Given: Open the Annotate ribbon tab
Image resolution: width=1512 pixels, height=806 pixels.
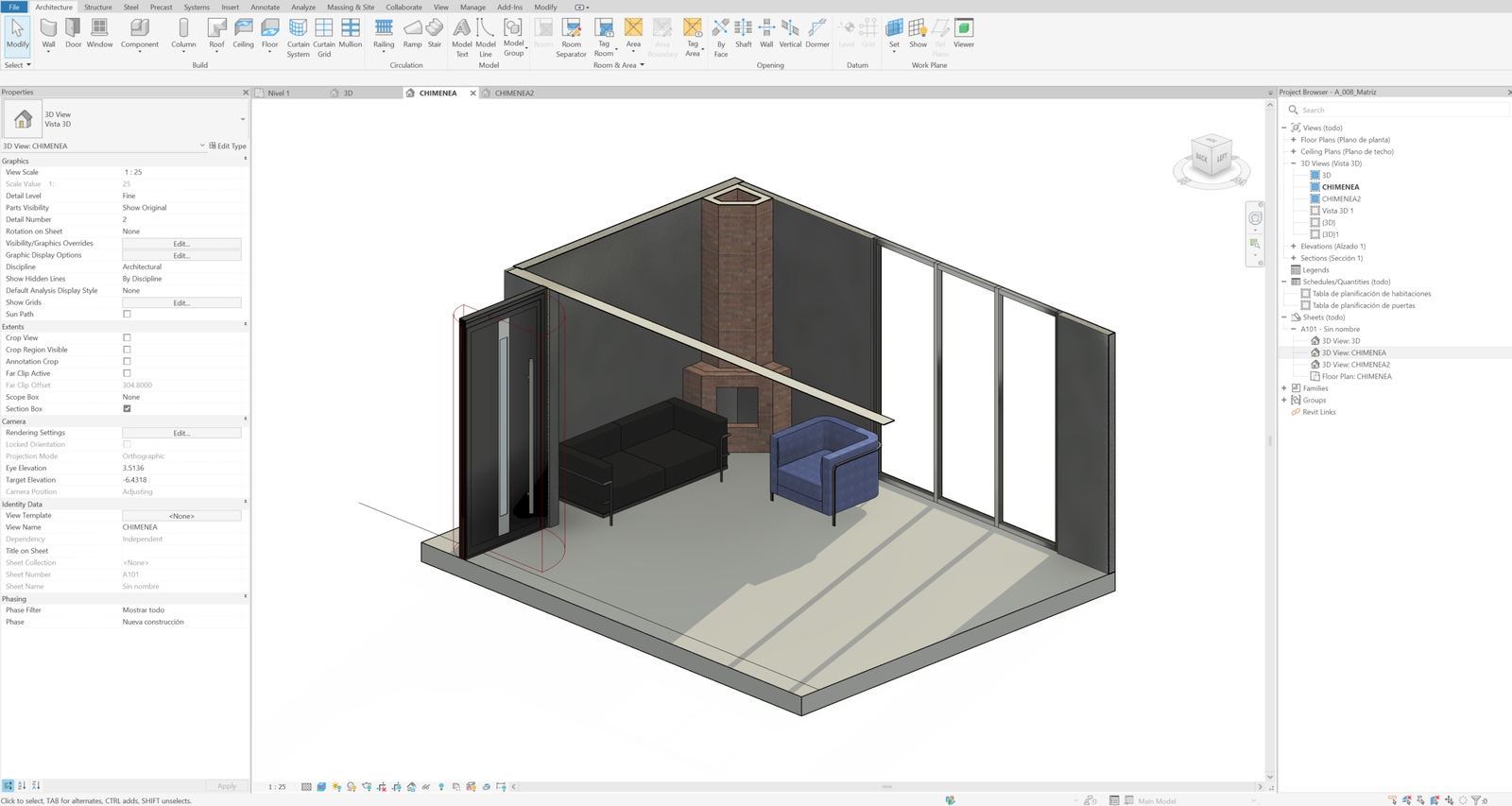Looking at the screenshot, I should (265, 7).
